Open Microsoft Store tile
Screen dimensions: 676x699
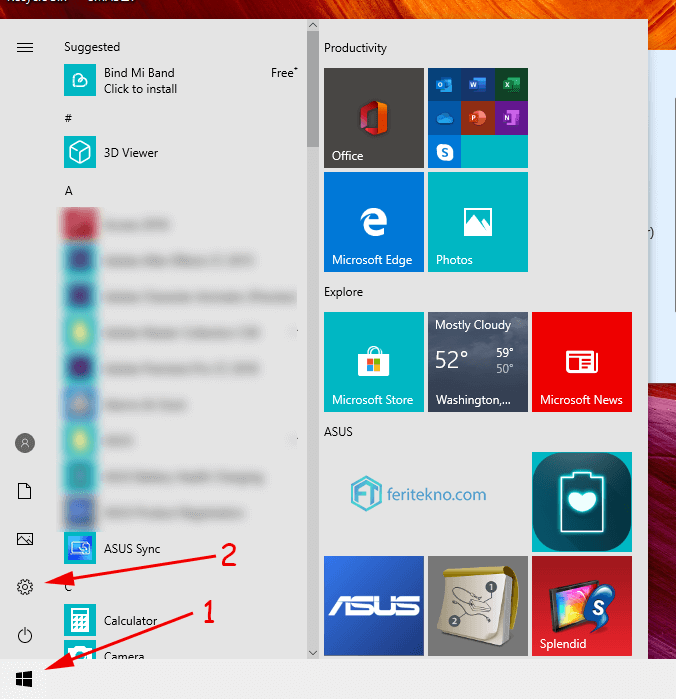point(374,362)
